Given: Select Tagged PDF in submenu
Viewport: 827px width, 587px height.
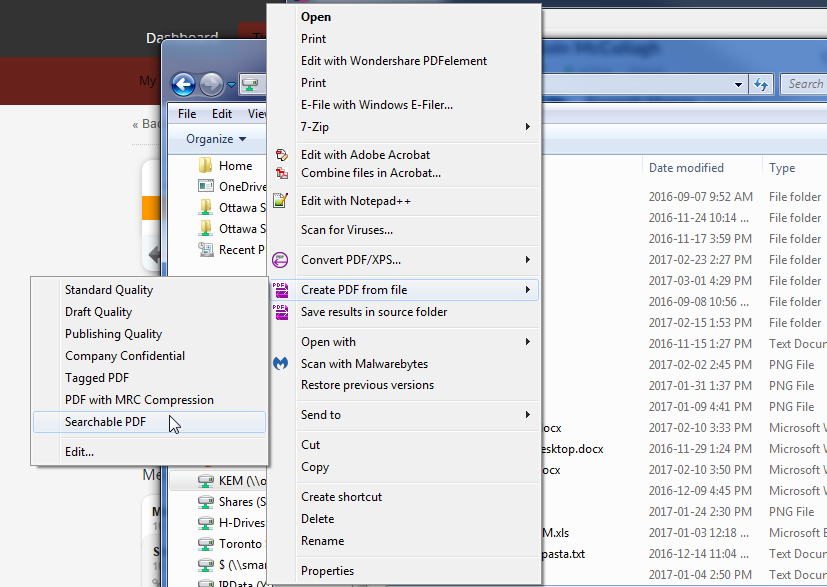Looking at the screenshot, I should (x=97, y=378).
